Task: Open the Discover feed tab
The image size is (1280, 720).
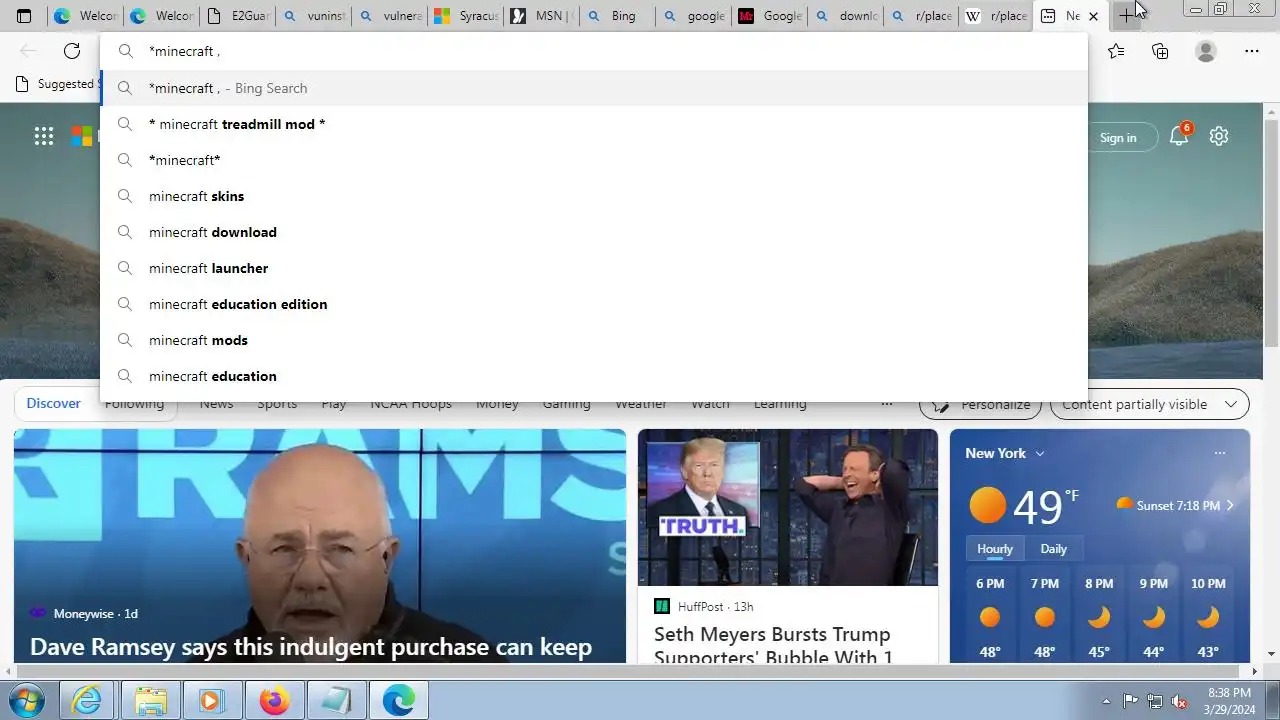Action: click(x=53, y=404)
